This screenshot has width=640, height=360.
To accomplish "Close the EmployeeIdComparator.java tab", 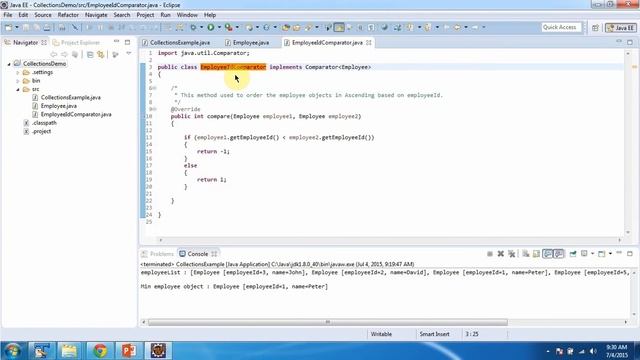I will coord(369,42).
